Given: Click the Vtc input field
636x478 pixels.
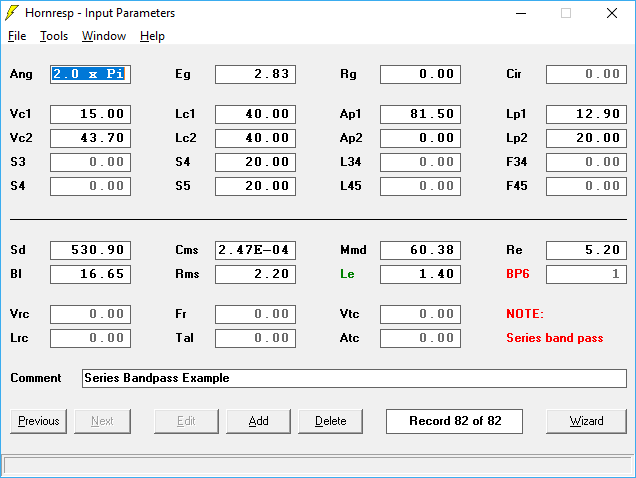Looking at the screenshot, I should click(421, 314).
